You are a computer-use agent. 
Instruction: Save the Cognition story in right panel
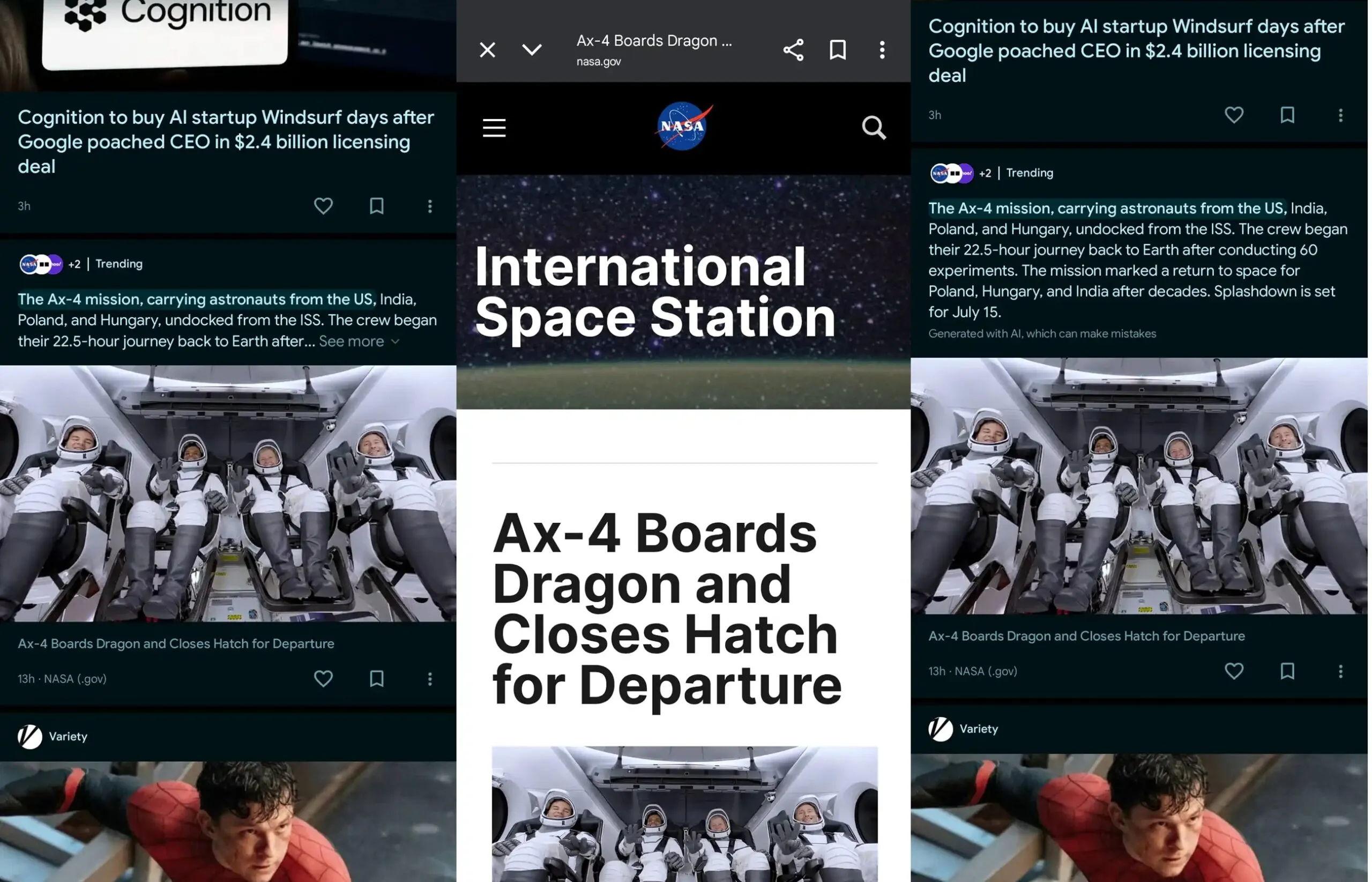coord(1287,115)
